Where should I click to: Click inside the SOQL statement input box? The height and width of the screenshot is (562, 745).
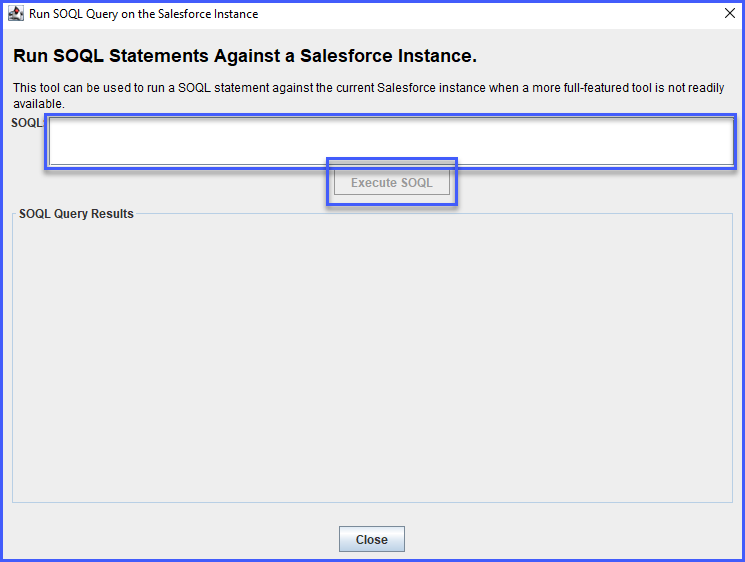tap(391, 142)
